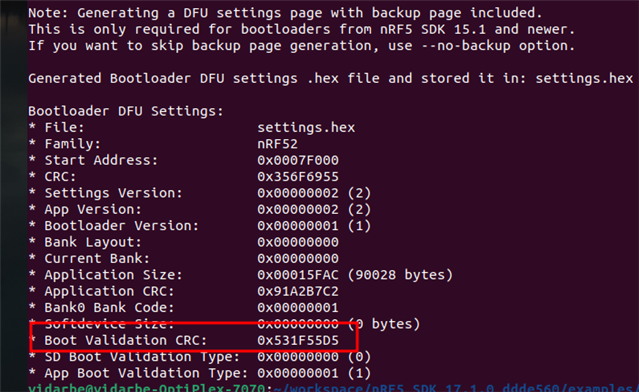Click the Bootloader Version value 0x00000001
The width and height of the screenshot is (639, 392).
298,226
